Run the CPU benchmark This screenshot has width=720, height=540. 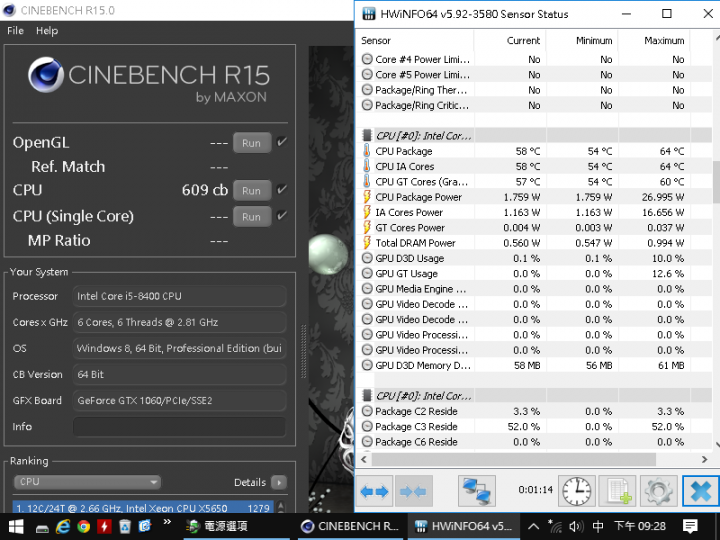coord(252,191)
